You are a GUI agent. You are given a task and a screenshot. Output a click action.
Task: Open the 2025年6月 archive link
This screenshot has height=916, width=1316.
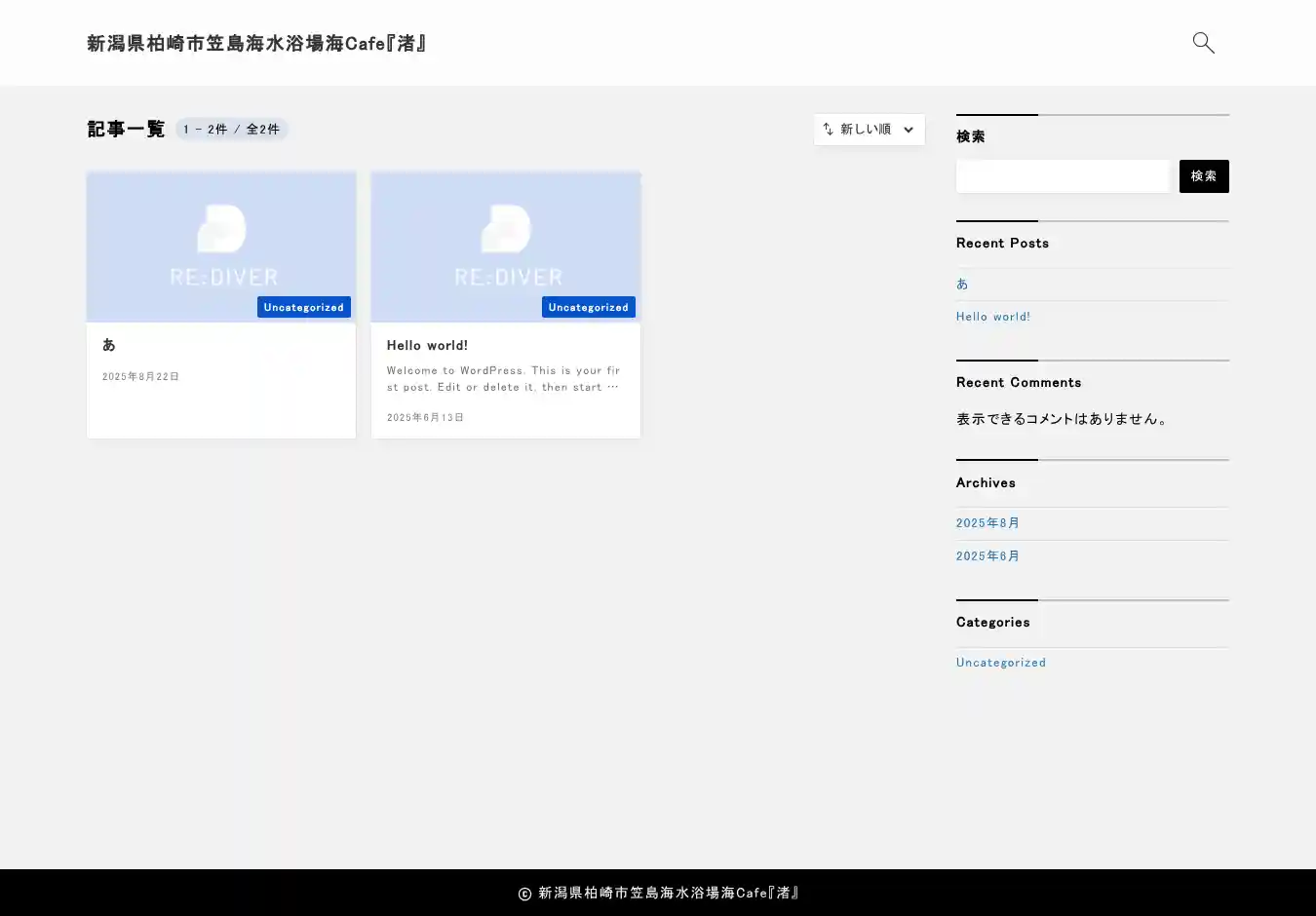coord(987,556)
